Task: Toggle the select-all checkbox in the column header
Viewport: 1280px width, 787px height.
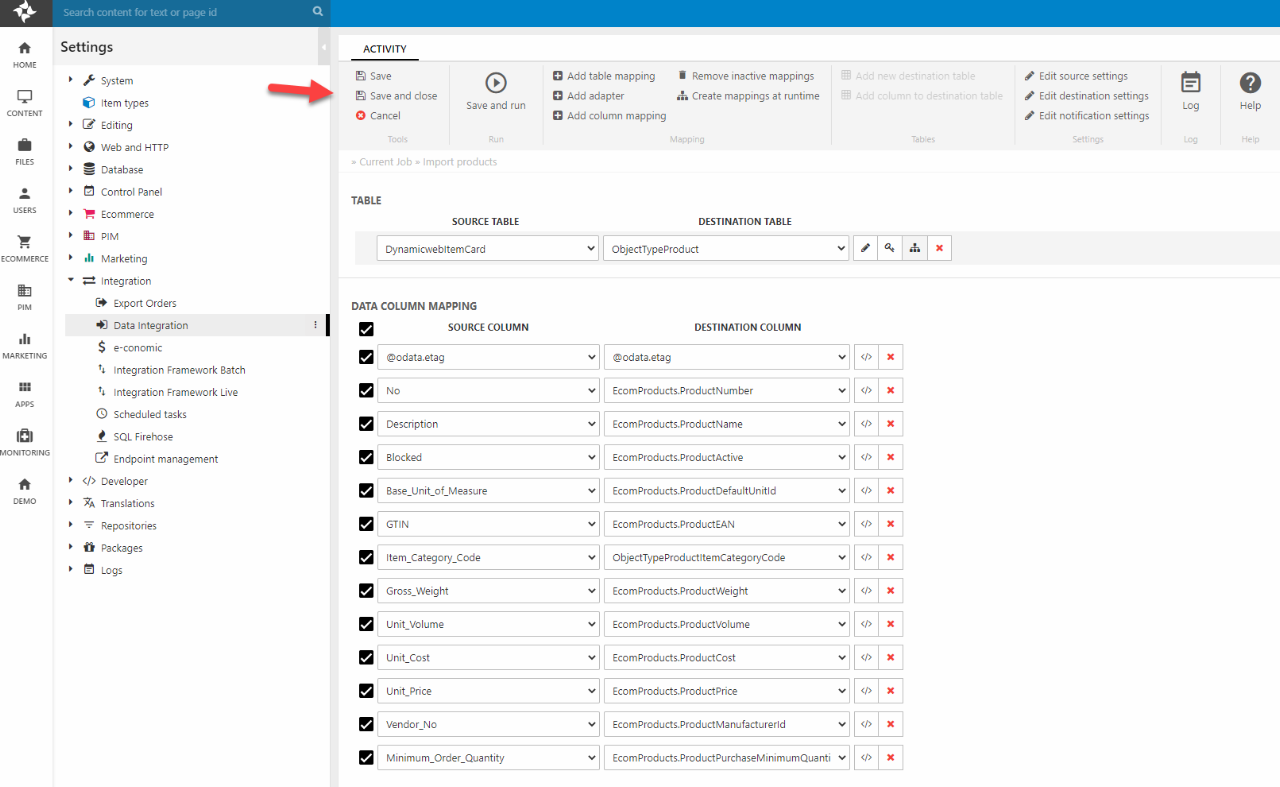Action: (x=366, y=329)
